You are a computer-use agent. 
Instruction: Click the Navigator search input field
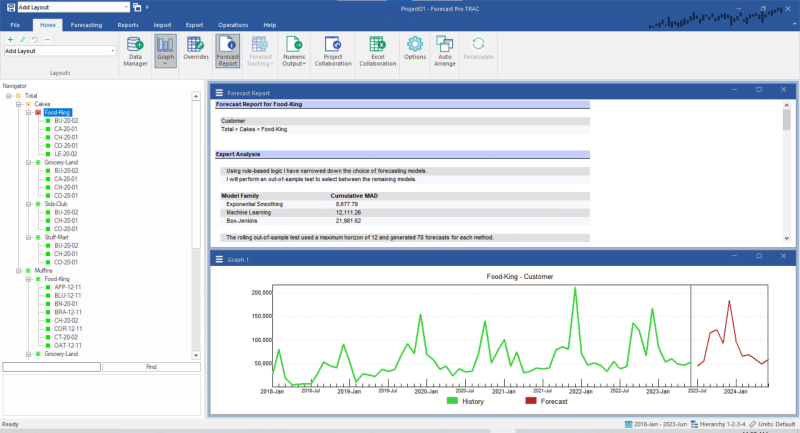click(x=52, y=367)
